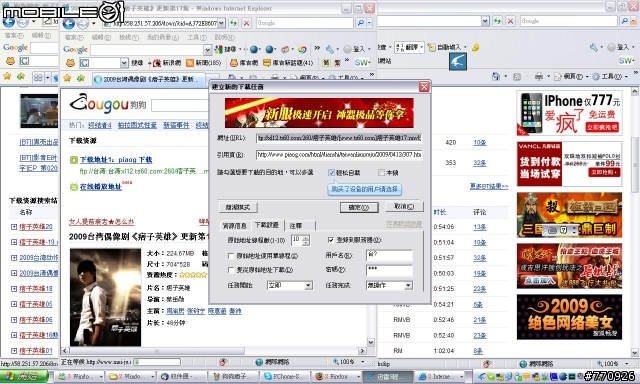Click the 密碼 password field

(x=389, y=270)
